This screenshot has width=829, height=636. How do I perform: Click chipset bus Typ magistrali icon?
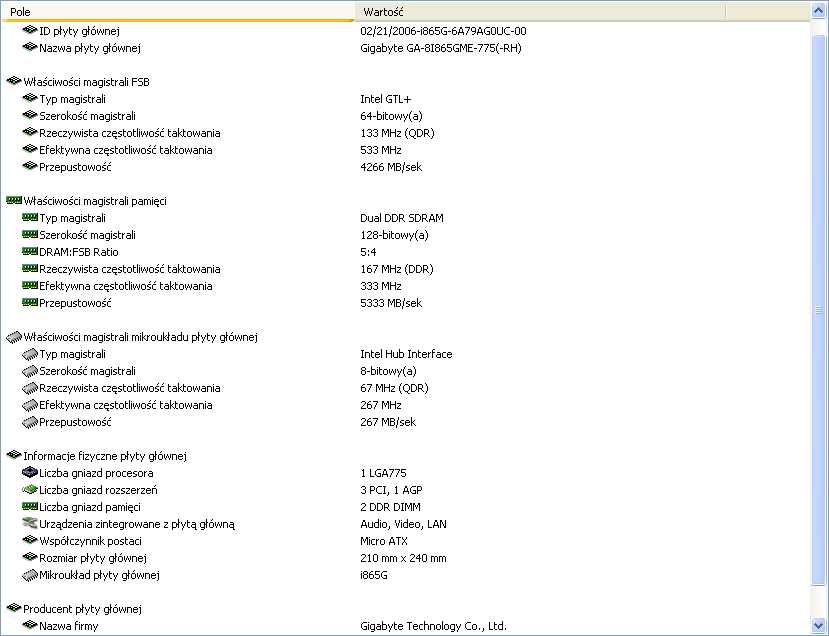30,354
